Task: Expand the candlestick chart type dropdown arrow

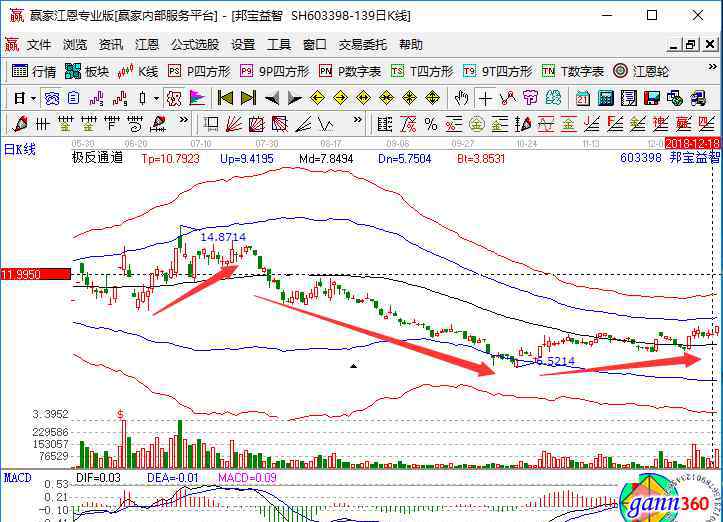Action: coord(156,98)
